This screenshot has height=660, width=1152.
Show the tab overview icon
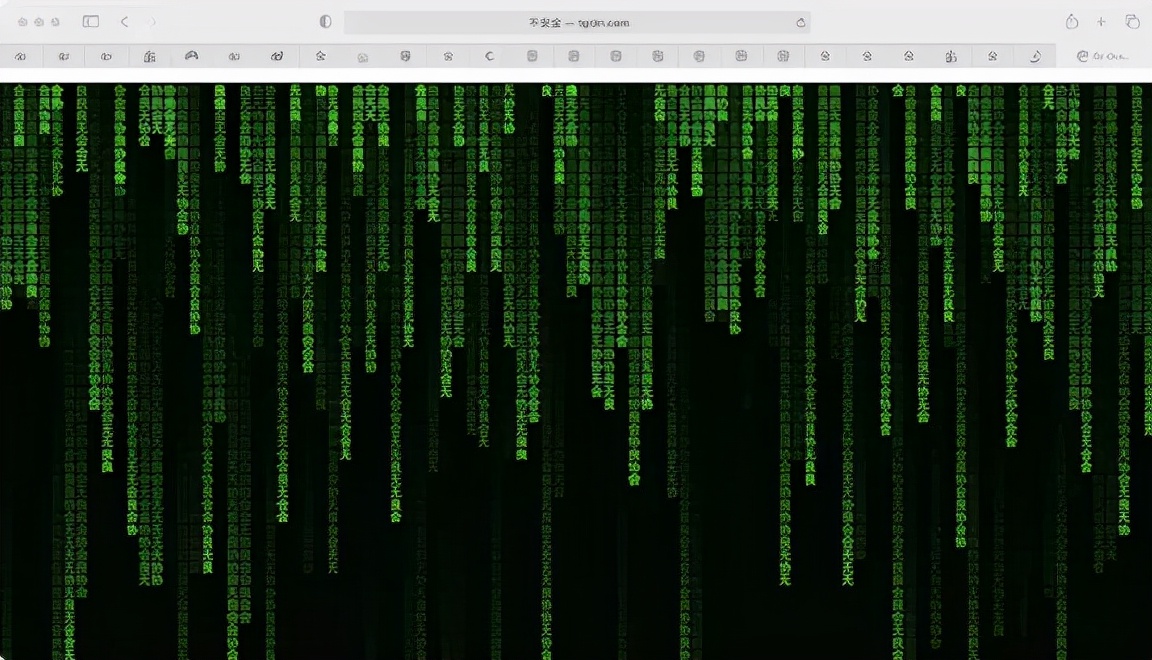click(x=1132, y=21)
